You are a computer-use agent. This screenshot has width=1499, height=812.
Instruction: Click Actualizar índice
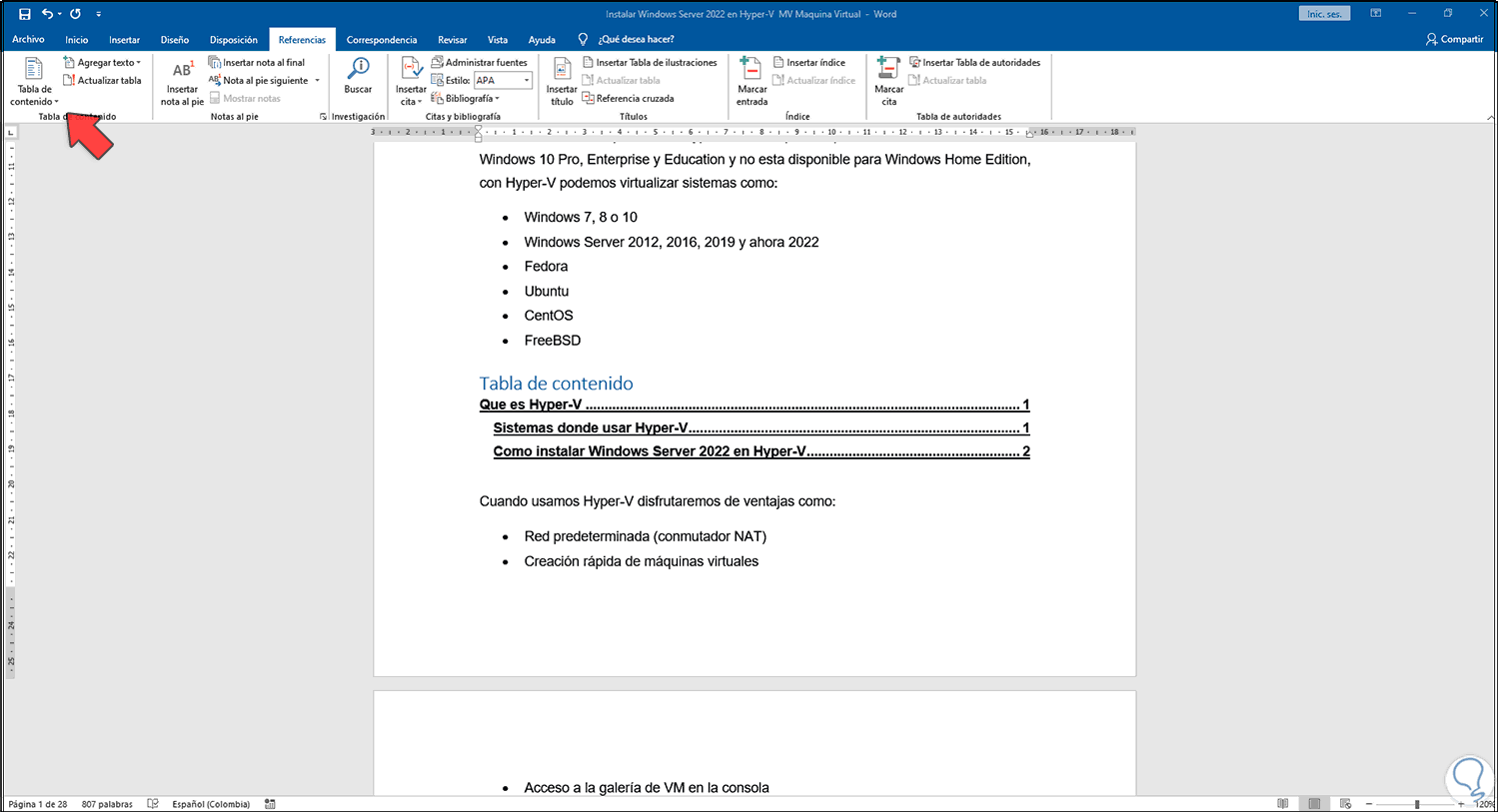[813, 80]
